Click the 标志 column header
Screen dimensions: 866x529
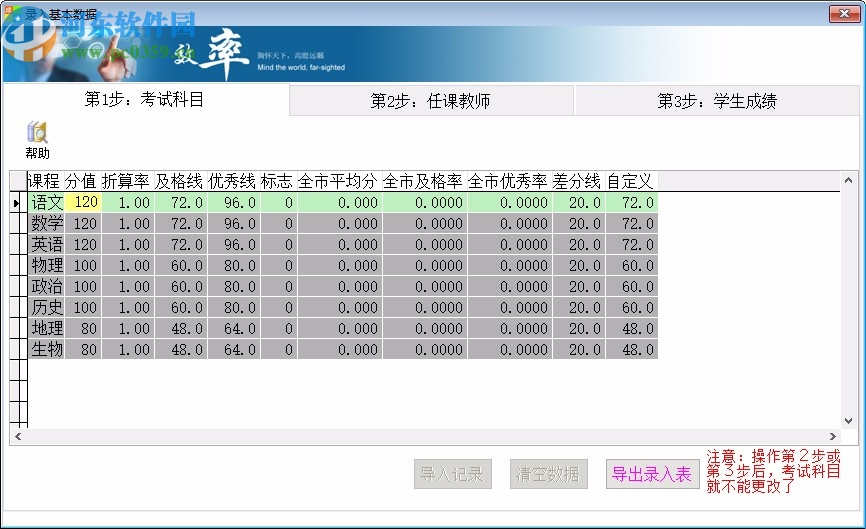tap(278, 181)
